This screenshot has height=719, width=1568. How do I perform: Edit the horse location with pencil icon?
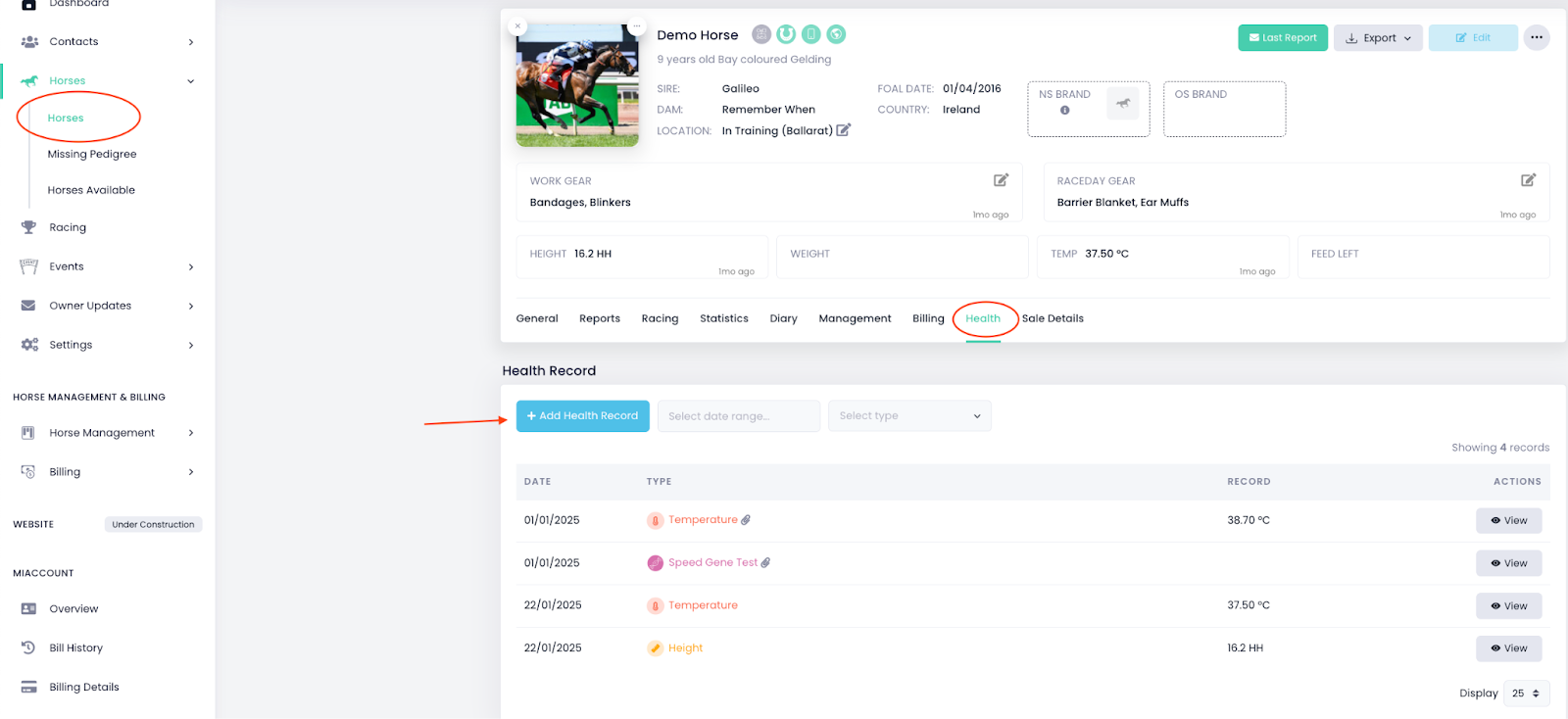click(x=843, y=130)
